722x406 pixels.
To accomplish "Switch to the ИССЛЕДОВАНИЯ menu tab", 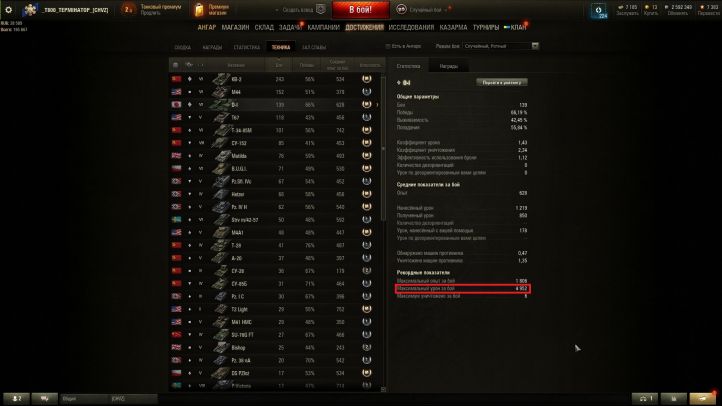I will 411,28.
